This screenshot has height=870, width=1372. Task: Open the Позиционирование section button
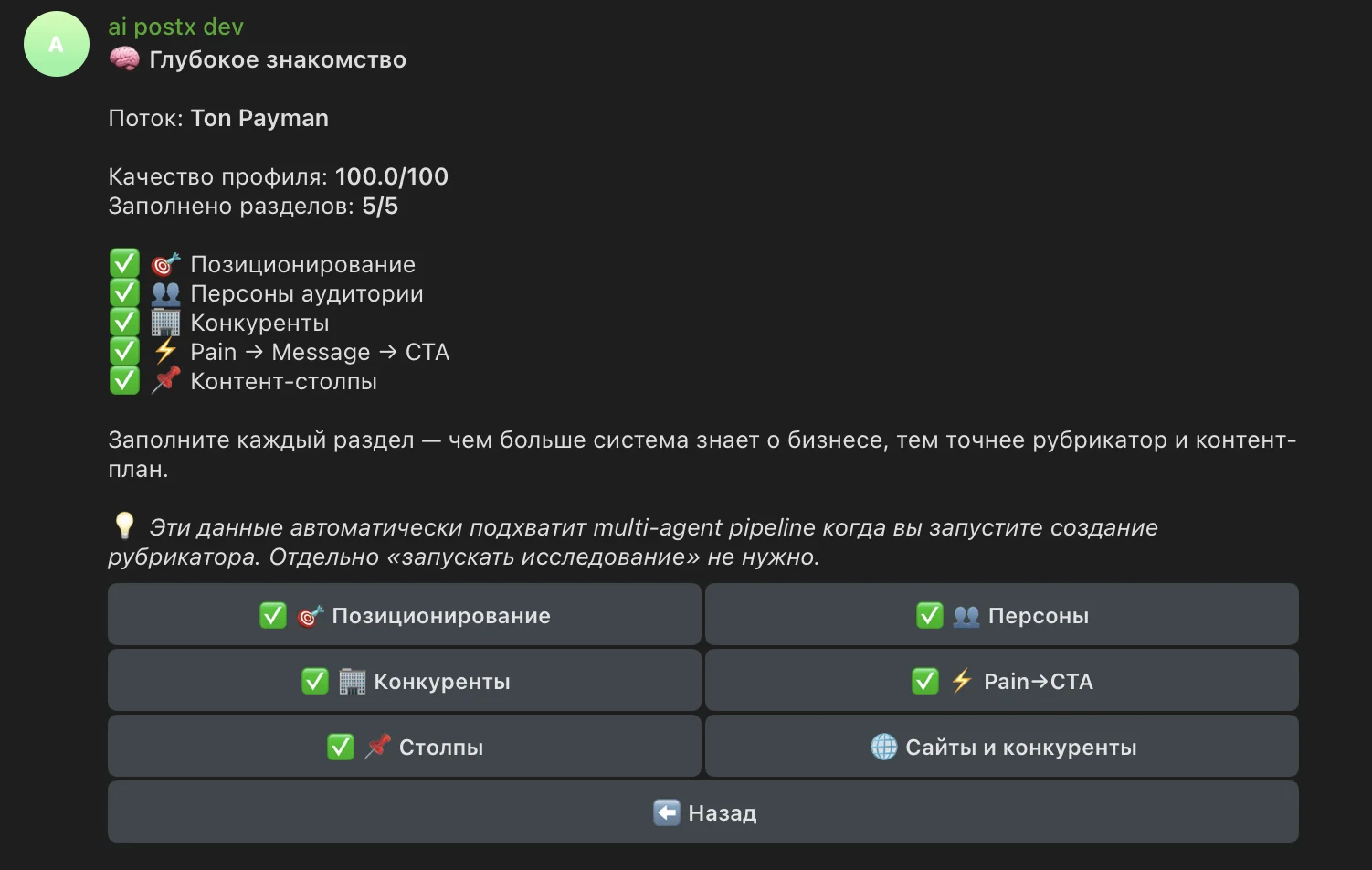pos(405,615)
